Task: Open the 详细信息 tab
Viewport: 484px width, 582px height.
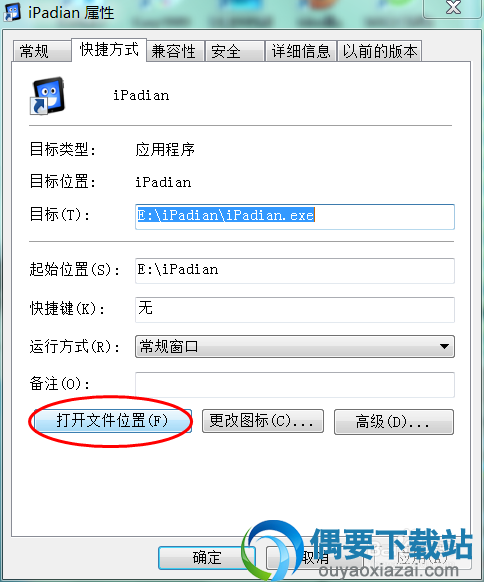Action: (x=301, y=51)
